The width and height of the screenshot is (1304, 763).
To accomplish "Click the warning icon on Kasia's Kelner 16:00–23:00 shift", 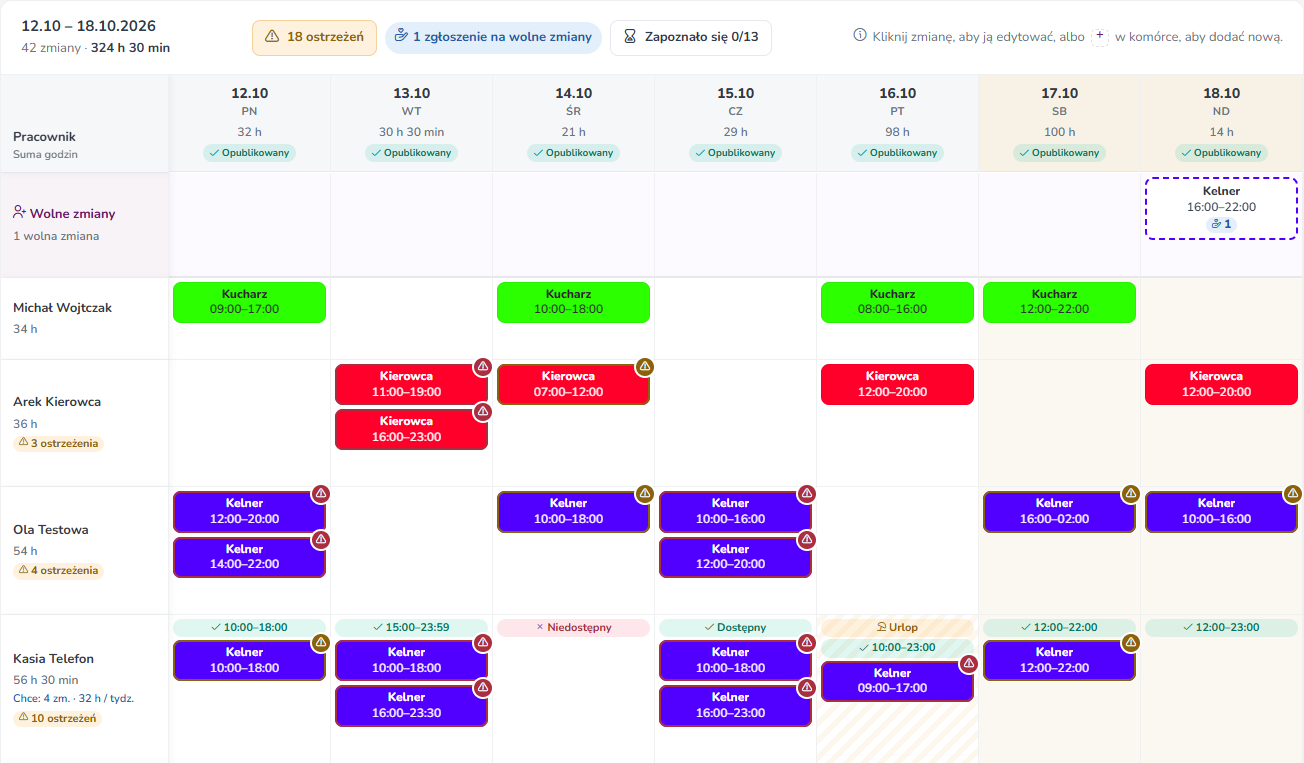I will 807,687.
